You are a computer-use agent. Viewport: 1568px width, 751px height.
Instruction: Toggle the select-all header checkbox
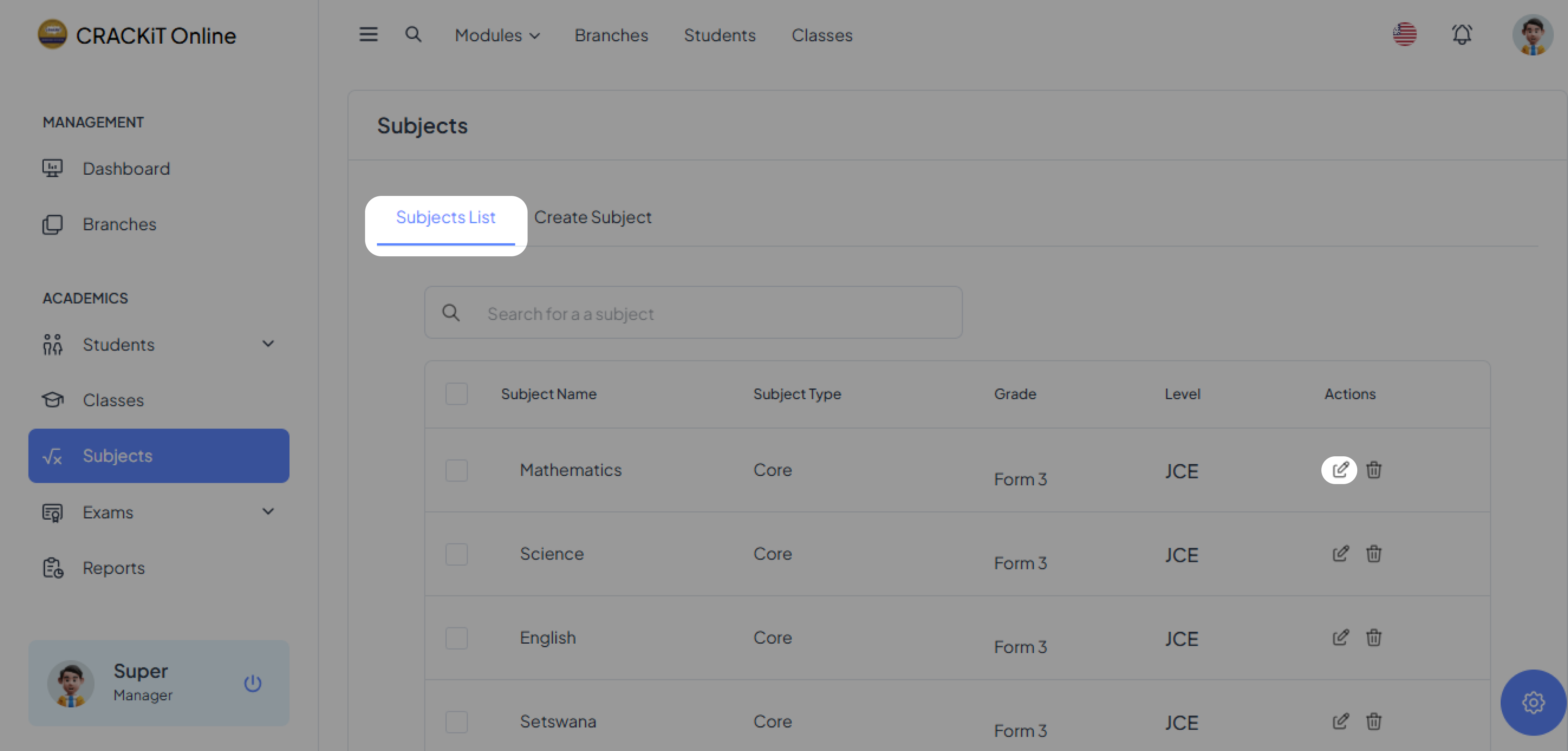(456, 394)
